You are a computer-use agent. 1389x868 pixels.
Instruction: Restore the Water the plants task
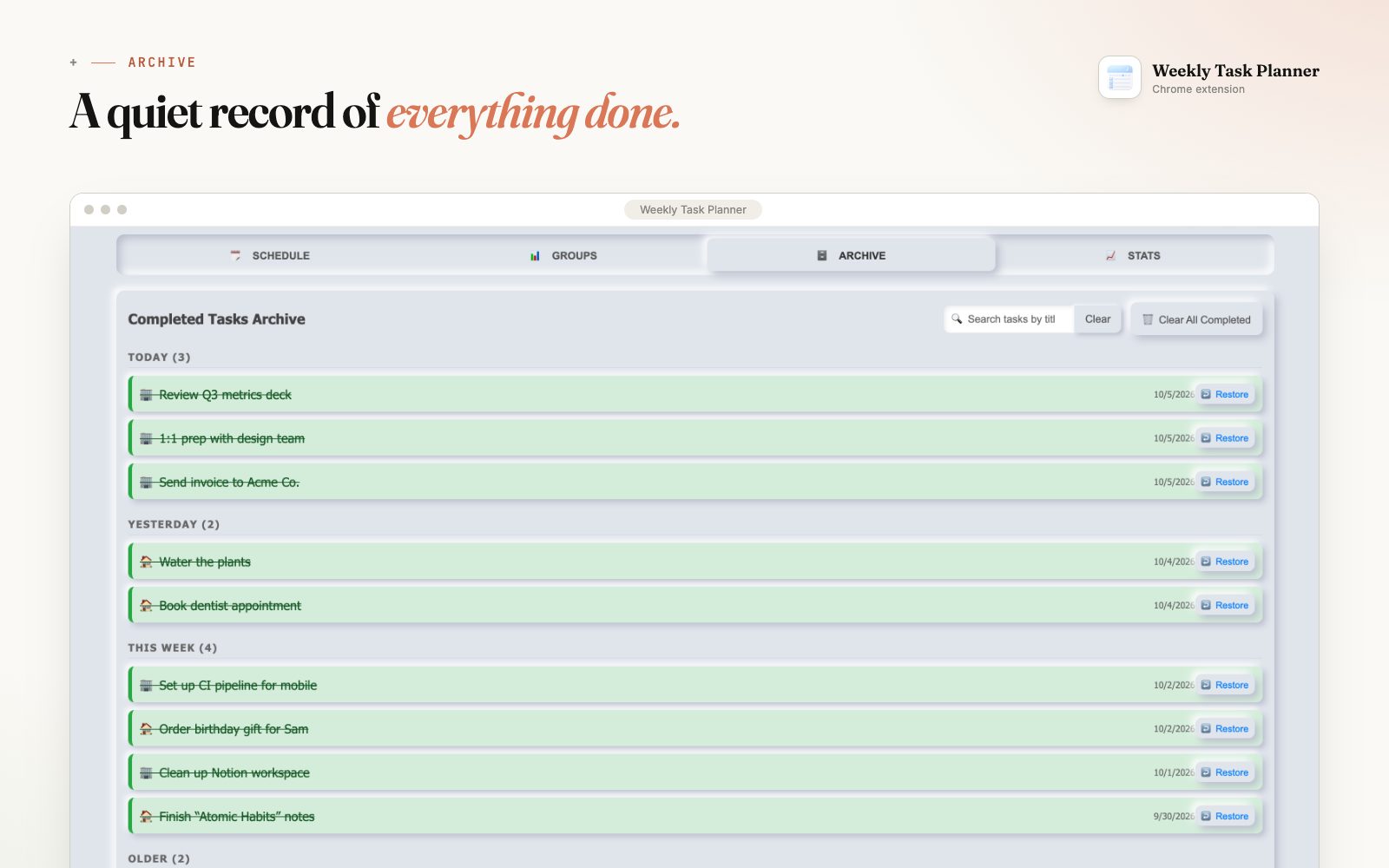coord(1225,562)
